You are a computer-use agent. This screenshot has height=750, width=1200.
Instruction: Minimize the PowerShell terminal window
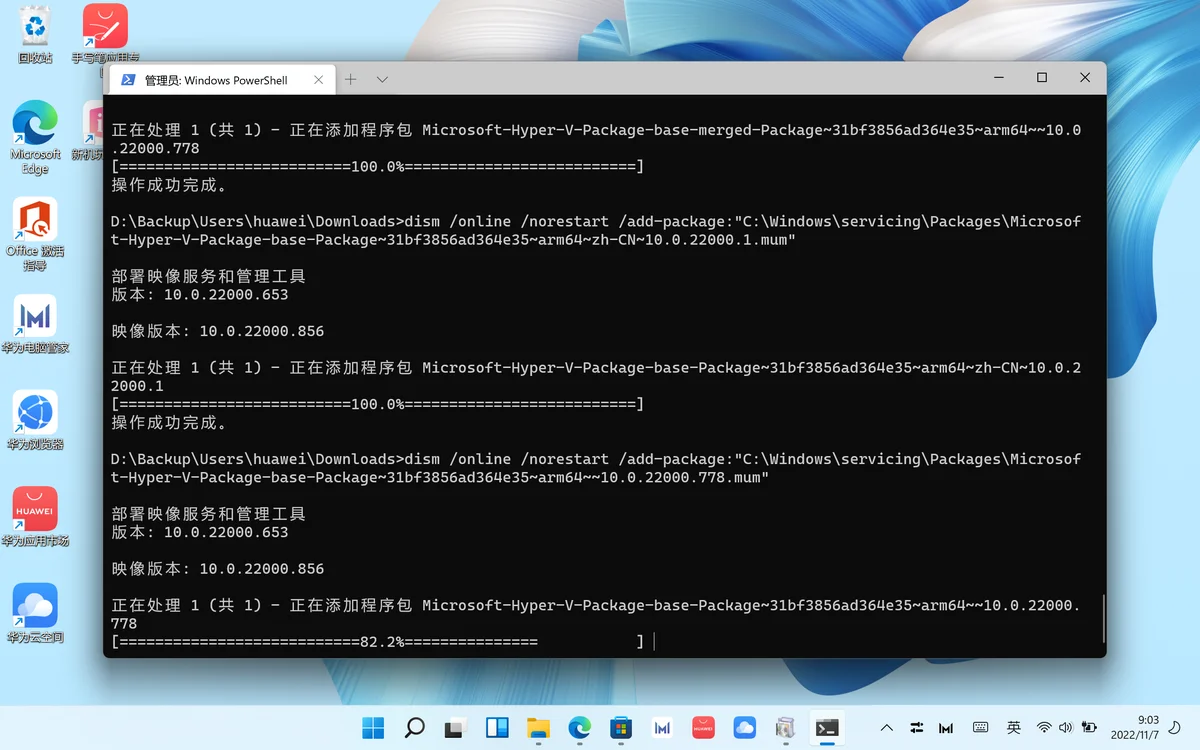tap(998, 78)
